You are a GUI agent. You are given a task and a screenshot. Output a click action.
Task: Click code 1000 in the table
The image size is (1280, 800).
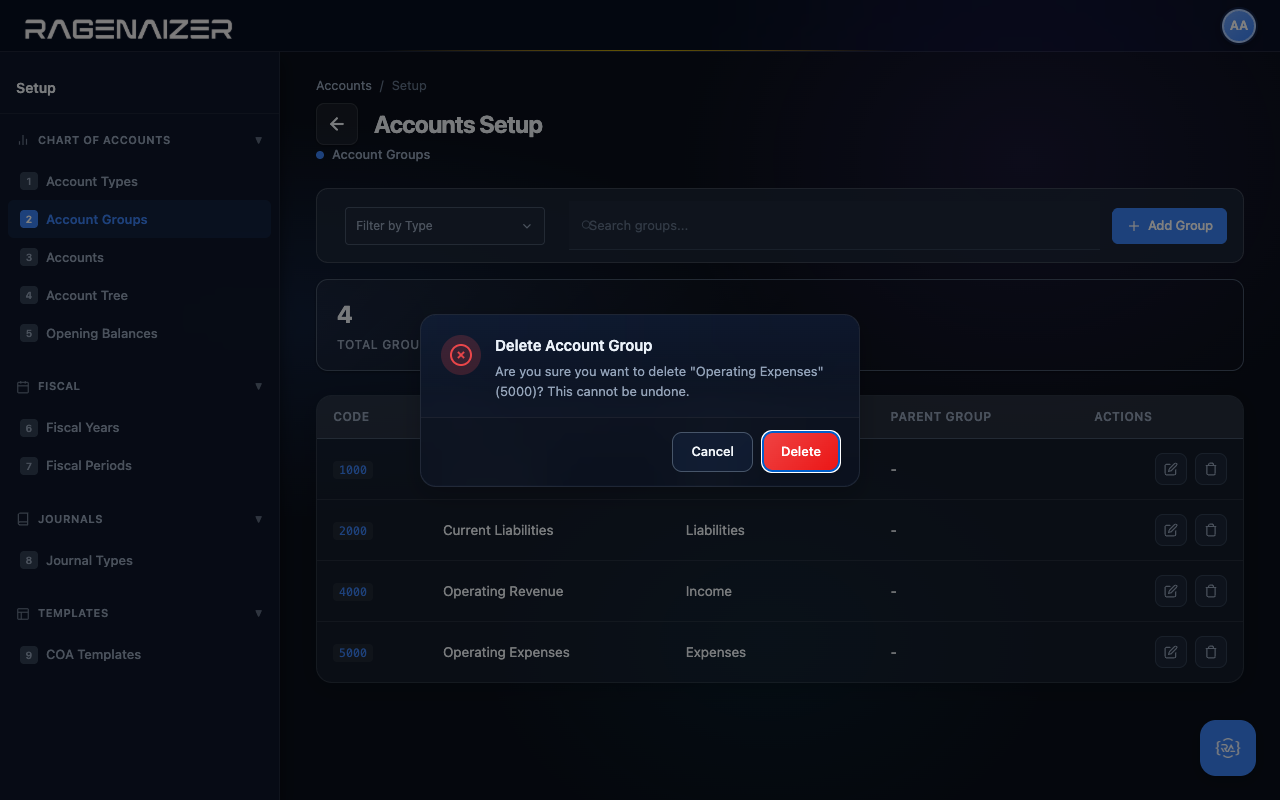coord(353,470)
